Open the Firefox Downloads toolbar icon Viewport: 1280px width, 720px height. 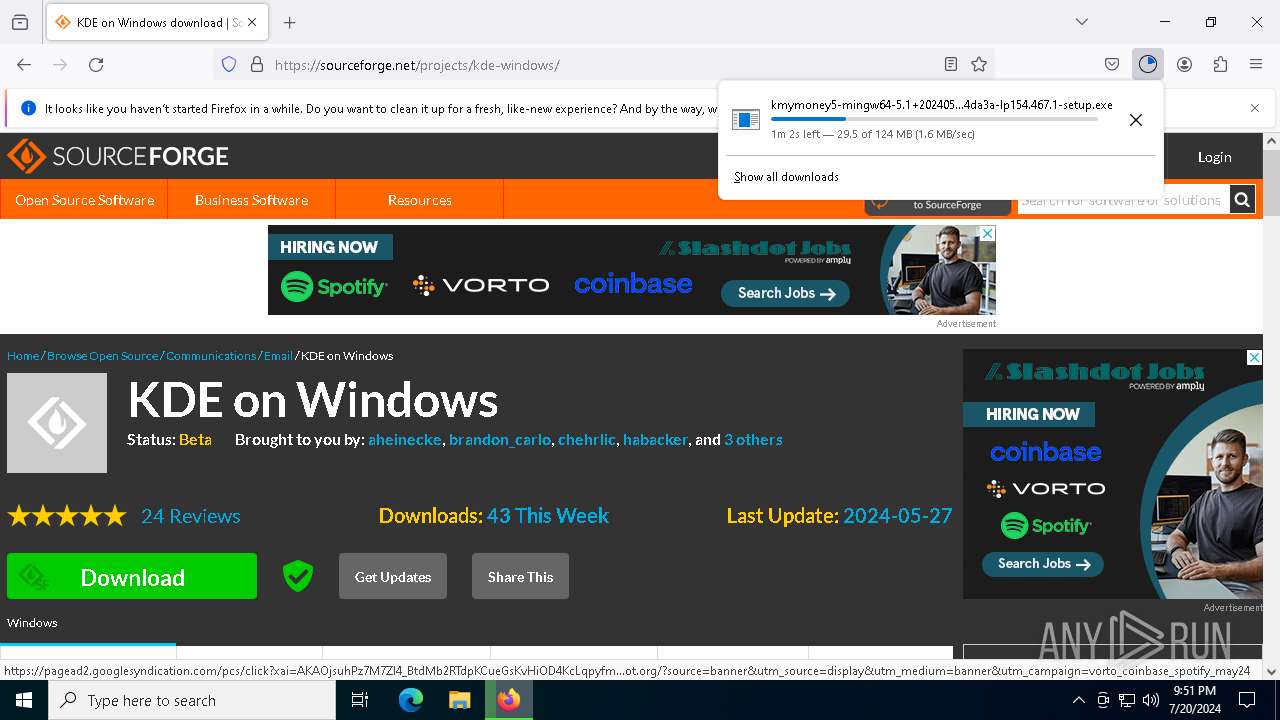pyautogui.click(x=1147, y=64)
